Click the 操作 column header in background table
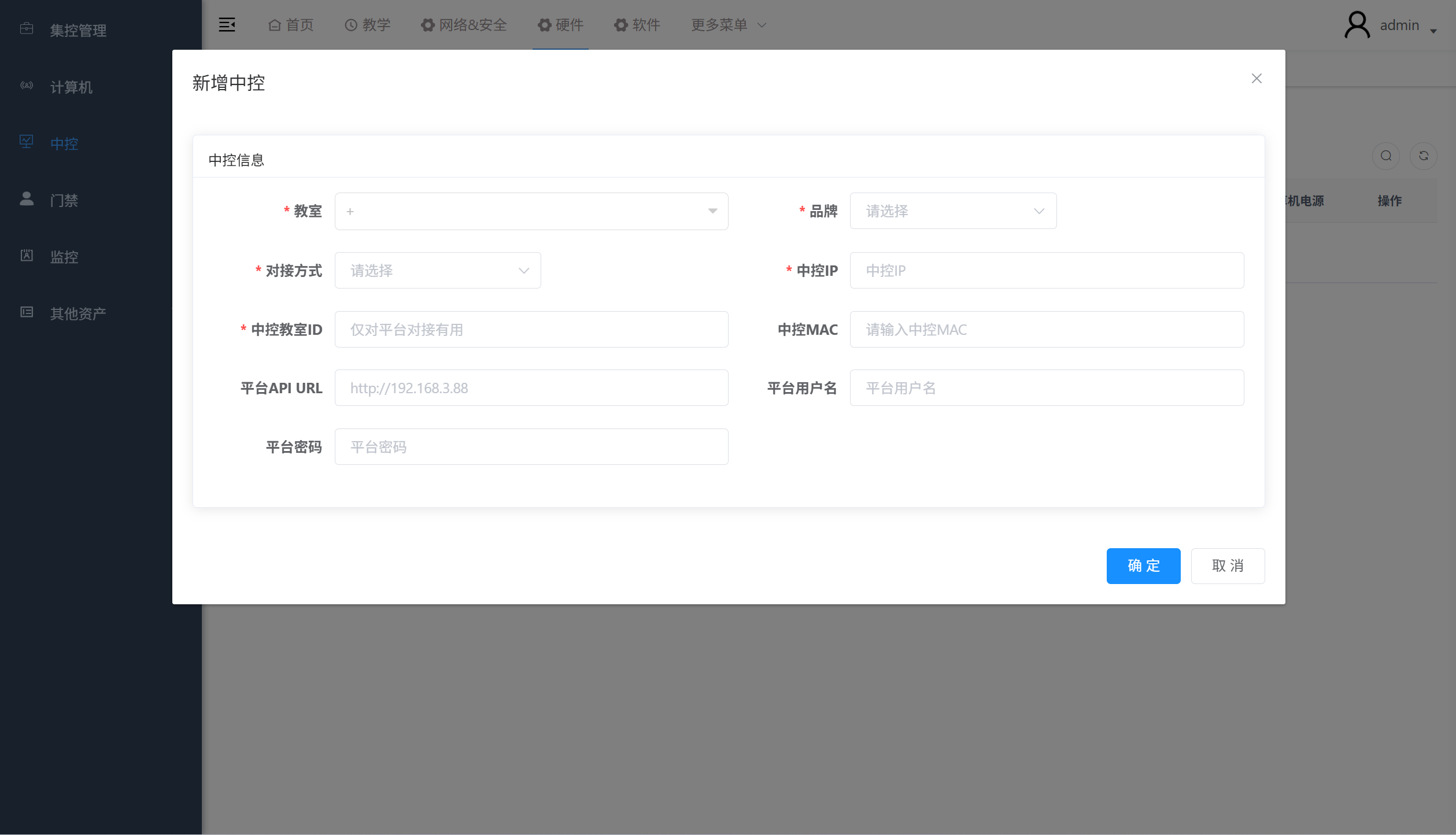The height and width of the screenshot is (835, 1456). [1390, 201]
